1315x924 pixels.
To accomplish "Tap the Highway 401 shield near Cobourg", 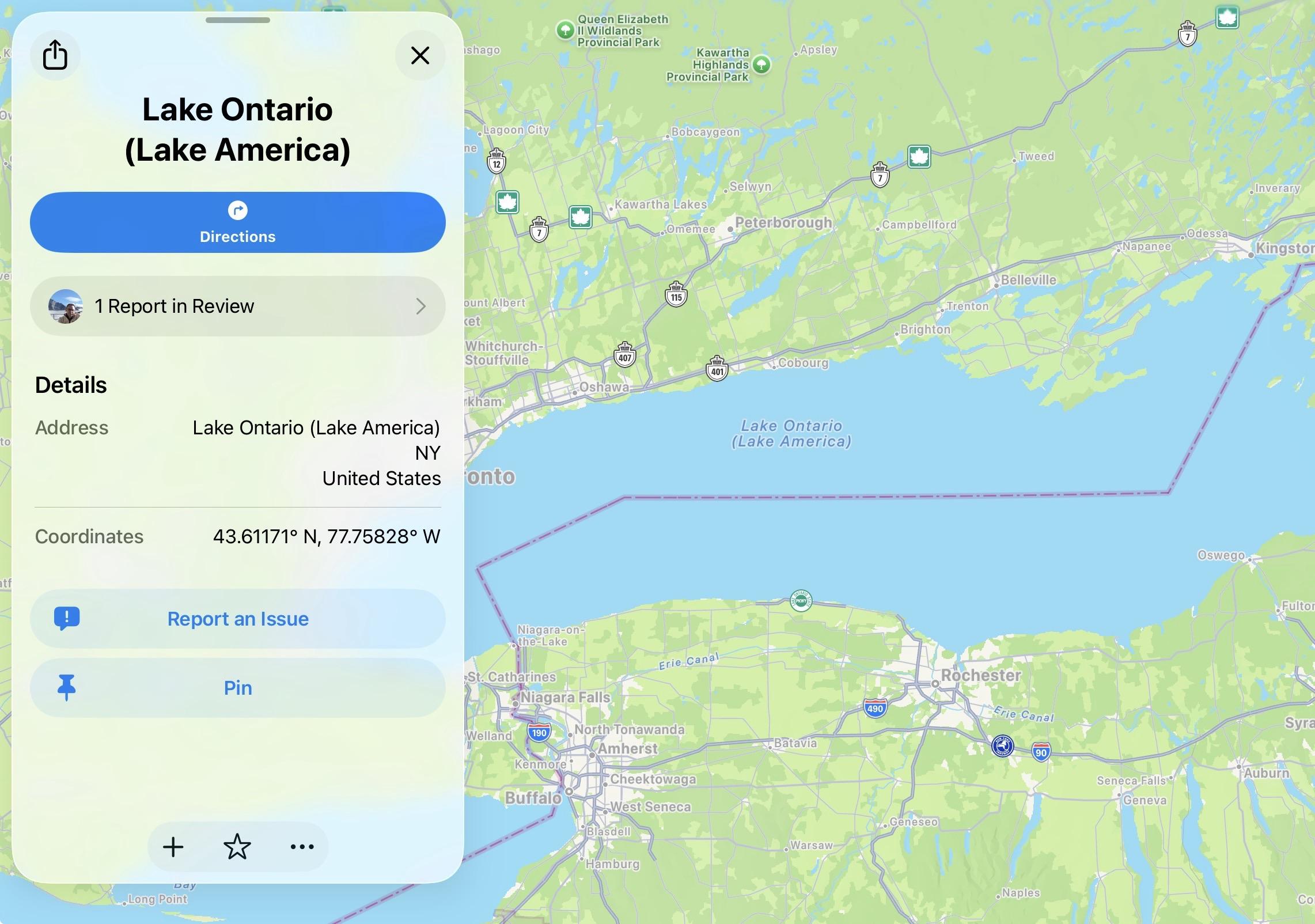I will (717, 369).
